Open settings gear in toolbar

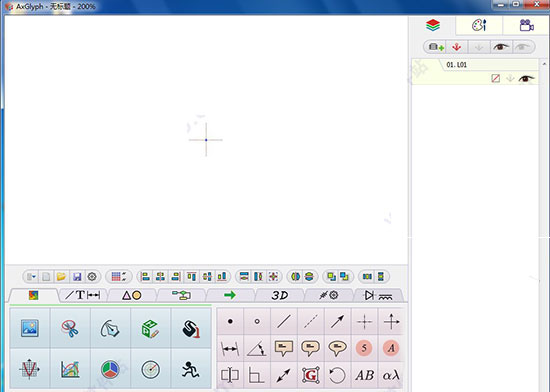point(92,277)
